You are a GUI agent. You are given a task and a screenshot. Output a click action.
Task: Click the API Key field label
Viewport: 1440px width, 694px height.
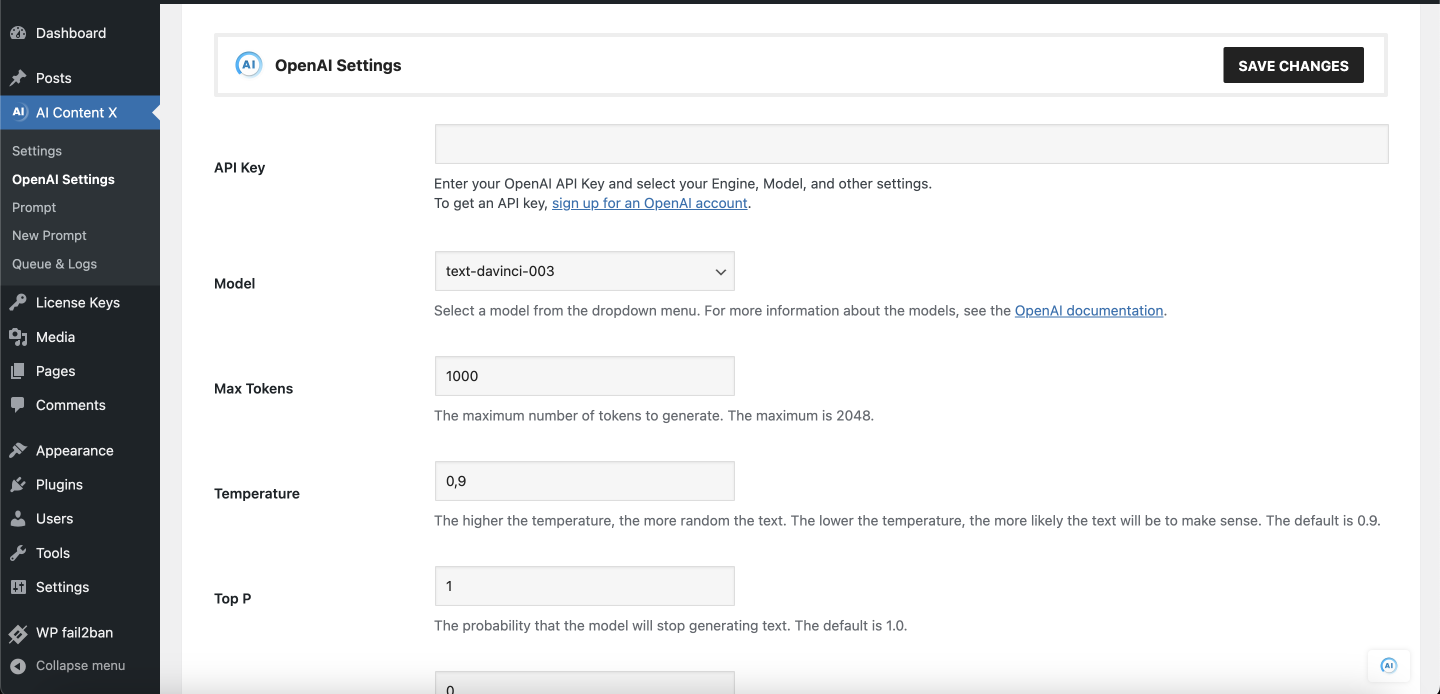240,168
